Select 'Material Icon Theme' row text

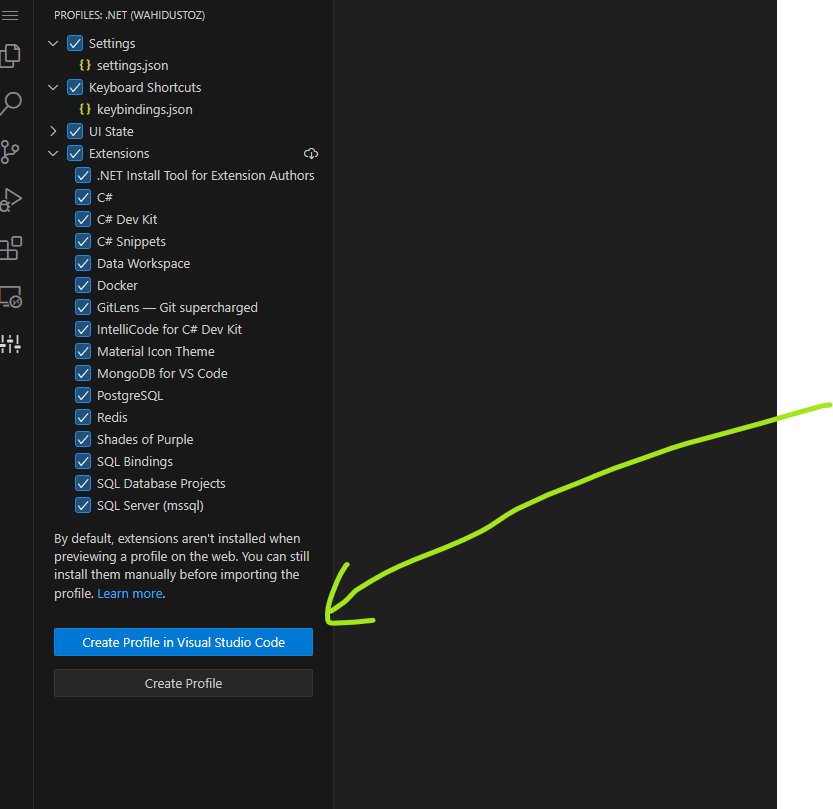[x=156, y=352]
